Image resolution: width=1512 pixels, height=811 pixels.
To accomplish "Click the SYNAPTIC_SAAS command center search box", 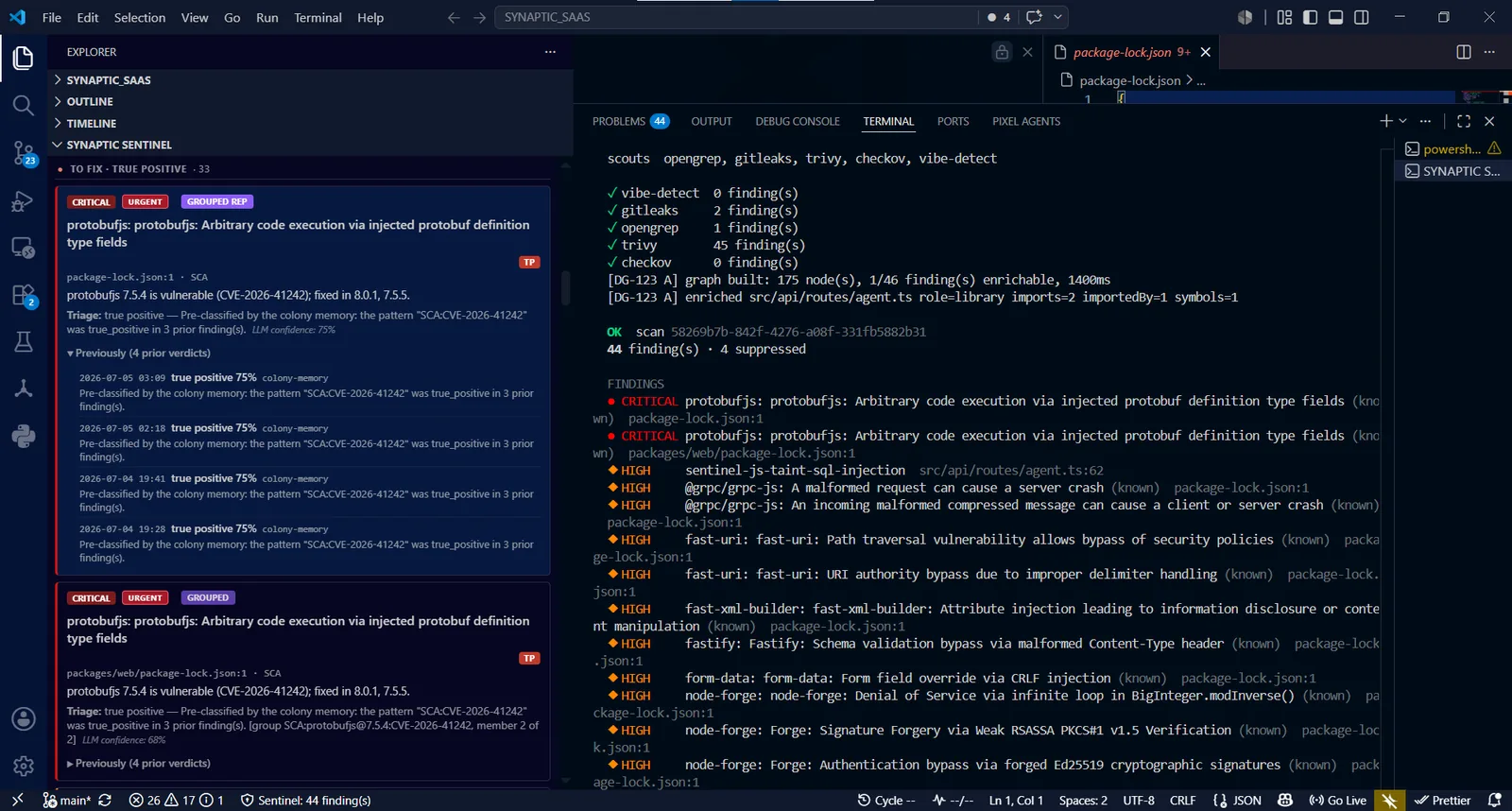I will (736, 17).
